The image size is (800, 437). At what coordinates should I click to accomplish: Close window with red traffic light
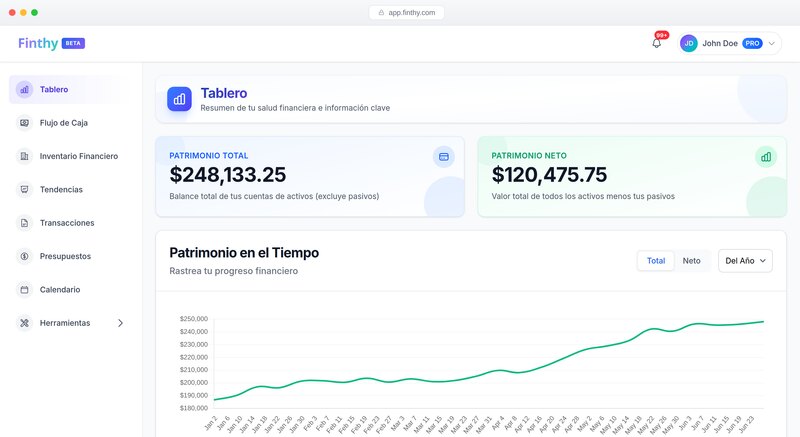tap(12, 12)
